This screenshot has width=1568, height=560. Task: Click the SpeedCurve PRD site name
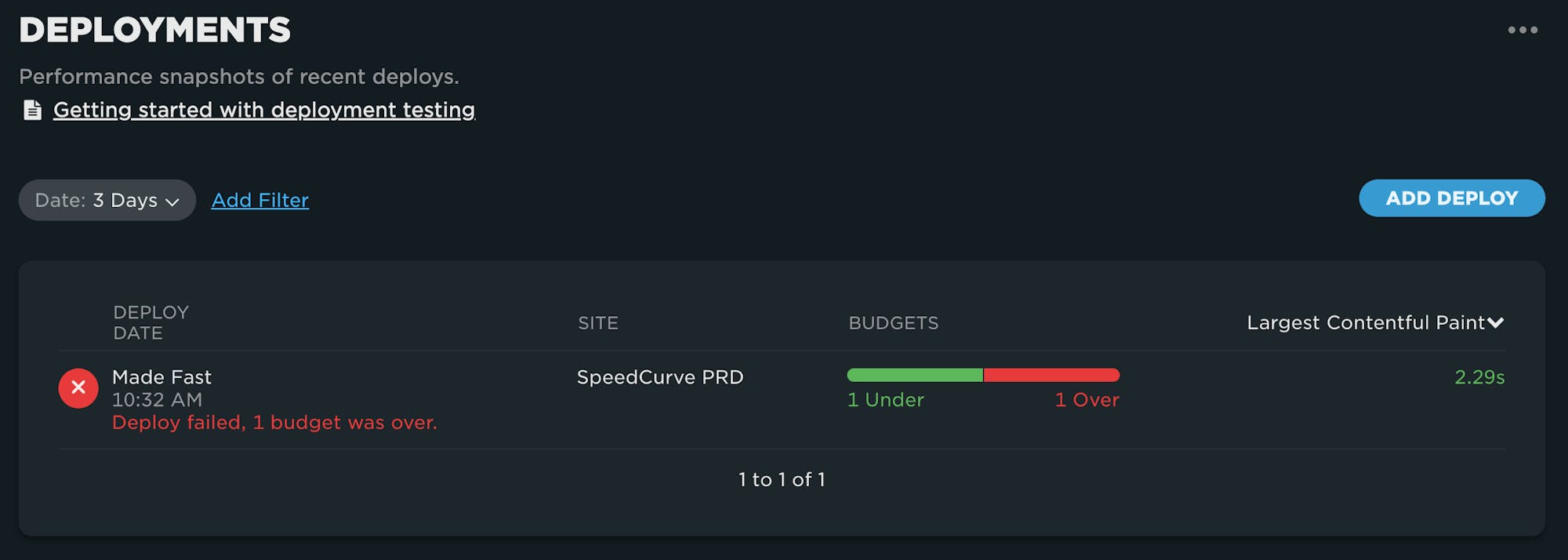[x=659, y=376]
